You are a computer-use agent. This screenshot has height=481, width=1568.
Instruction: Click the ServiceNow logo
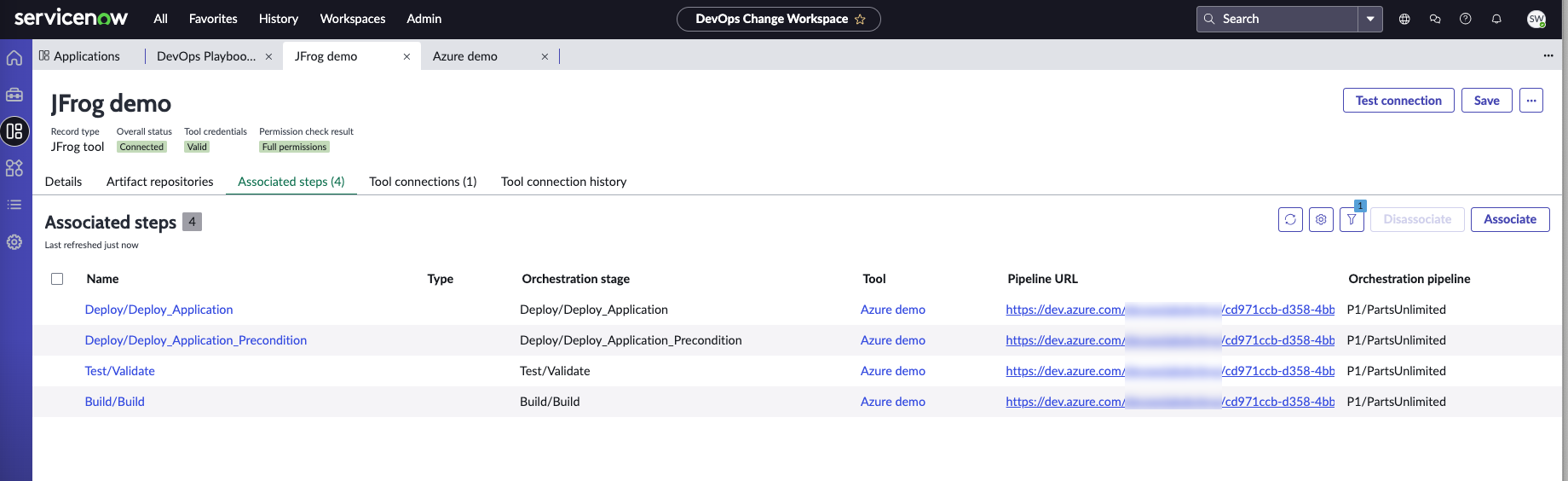tap(71, 18)
